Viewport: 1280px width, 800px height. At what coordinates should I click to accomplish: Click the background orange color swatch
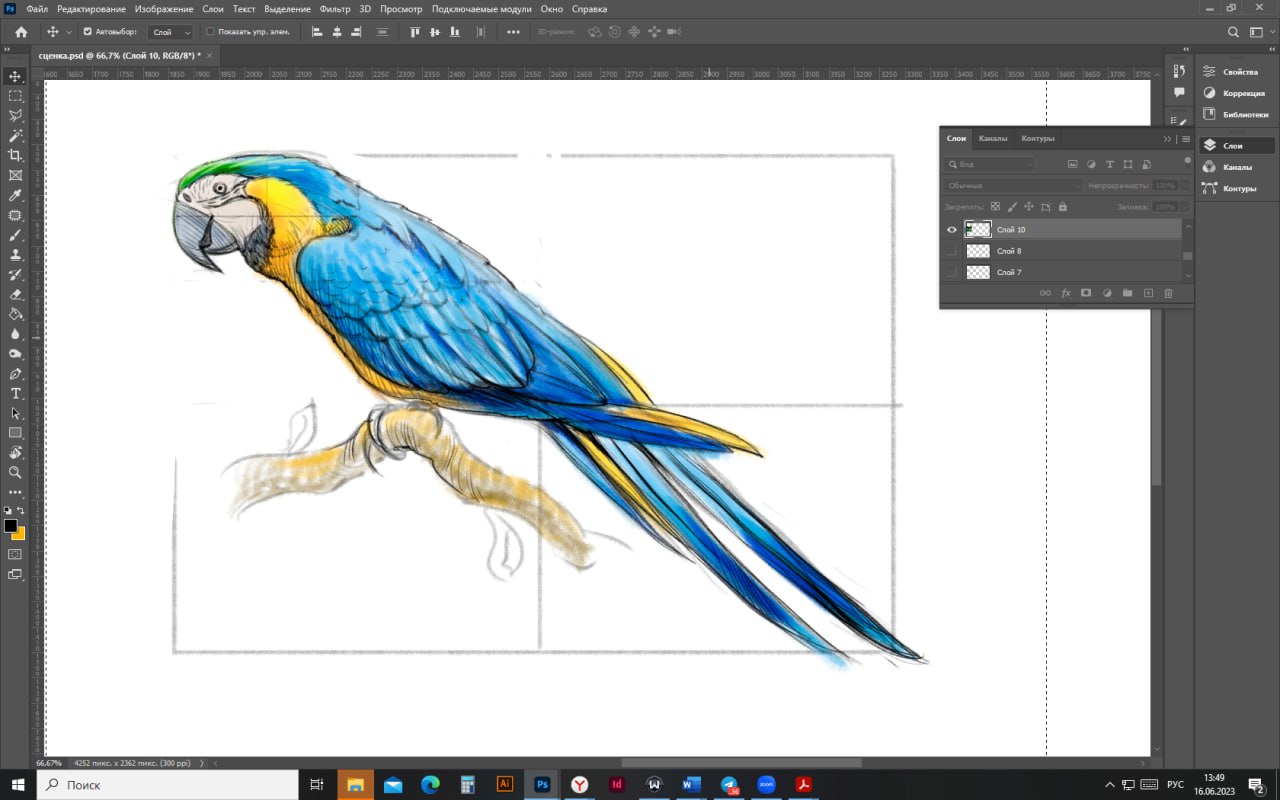(x=18, y=533)
